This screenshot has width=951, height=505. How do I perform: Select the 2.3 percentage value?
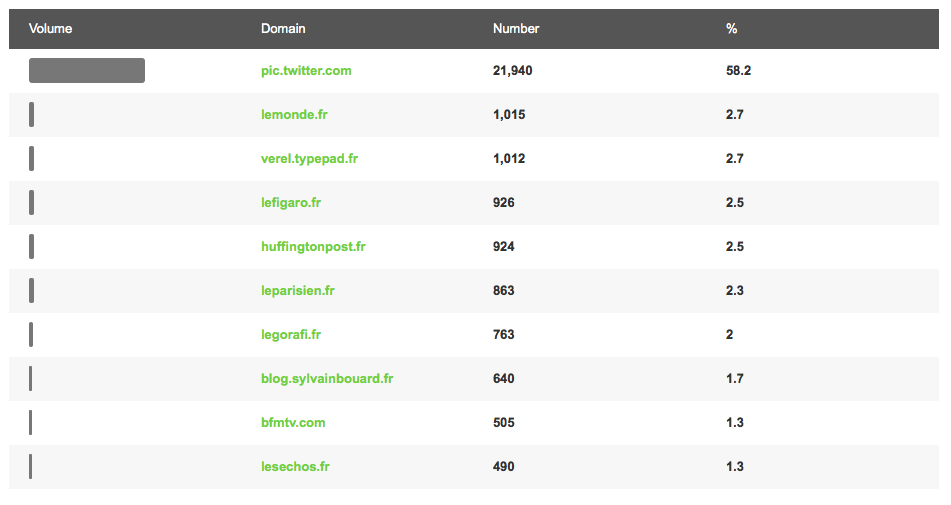pyautogui.click(x=734, y=290)
